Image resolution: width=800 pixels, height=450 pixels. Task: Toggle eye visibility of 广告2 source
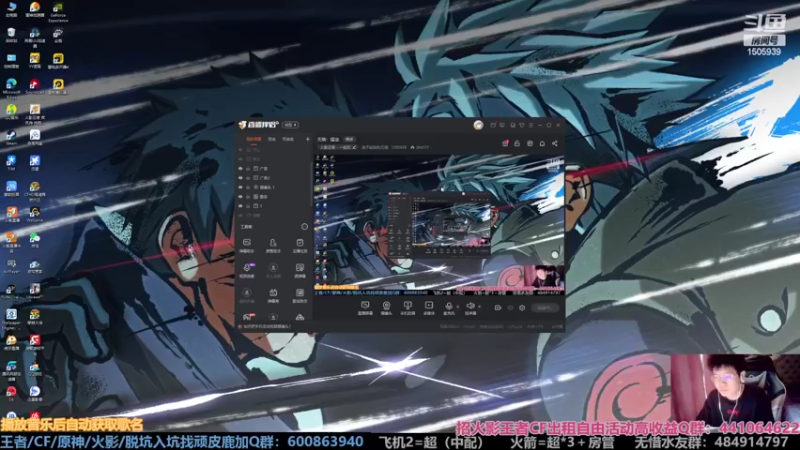(240, 178)
